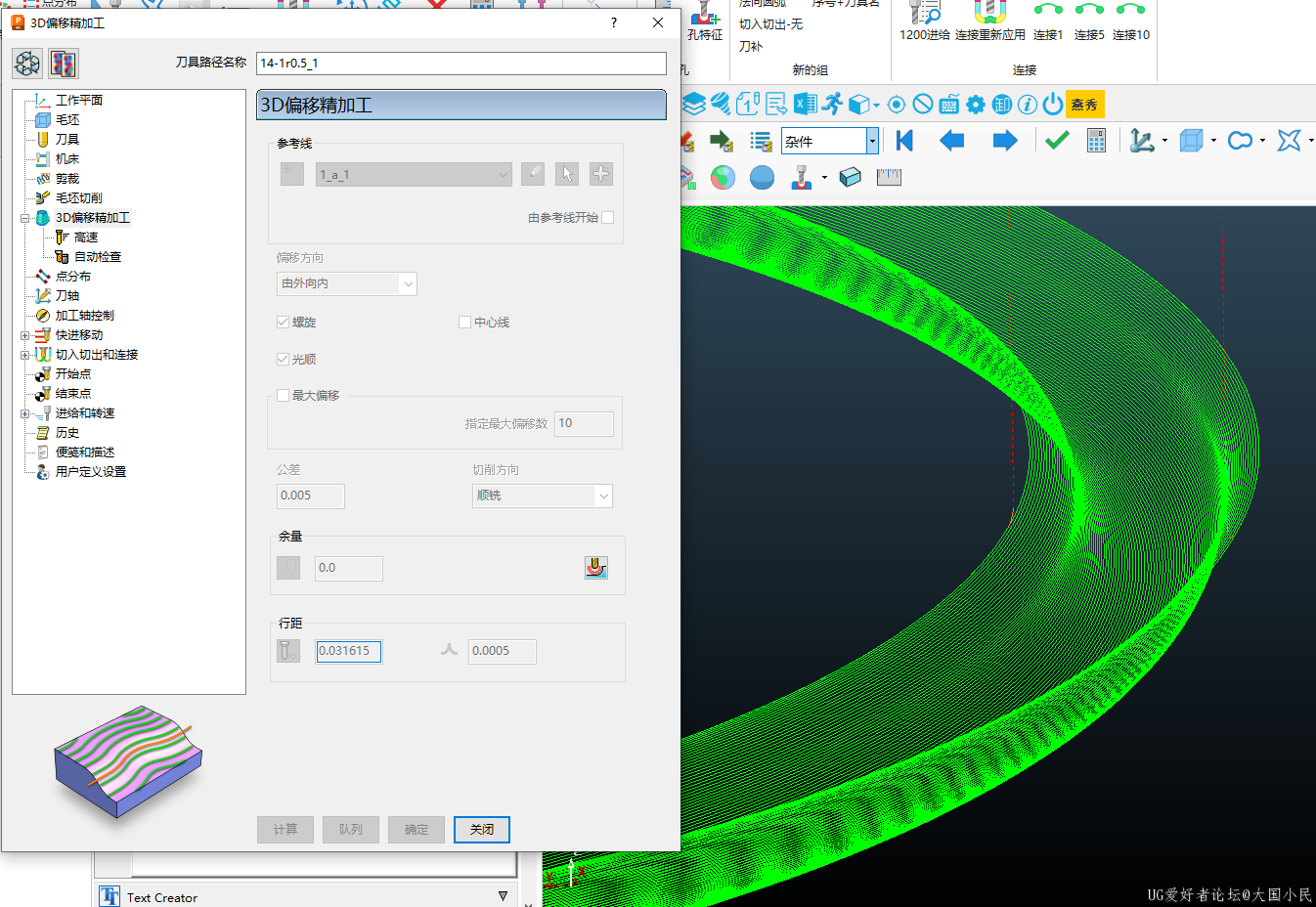Toggle the 由参考线开始 checkbox

point(608,217)
